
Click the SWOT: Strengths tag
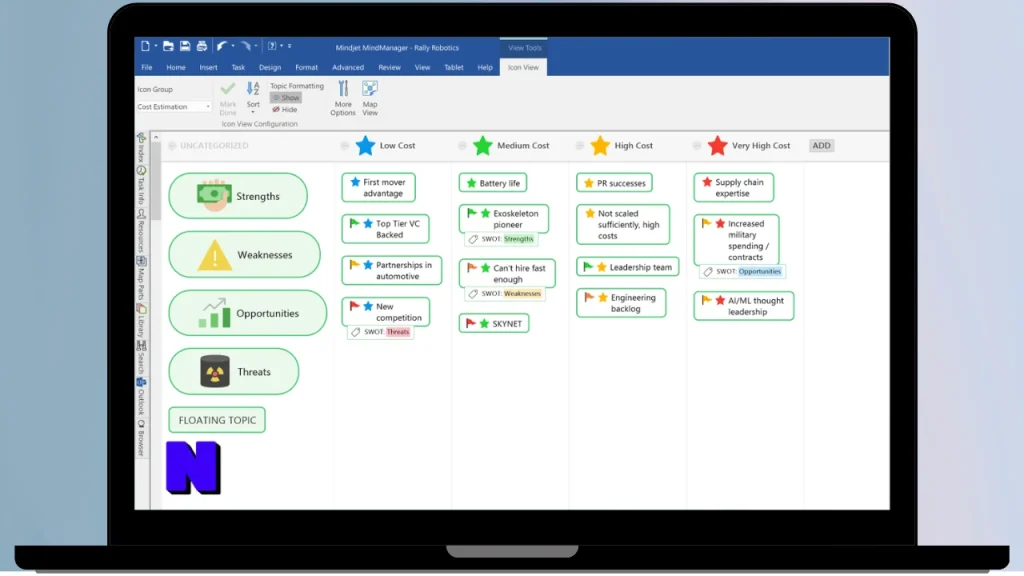(x=502, y=239)
